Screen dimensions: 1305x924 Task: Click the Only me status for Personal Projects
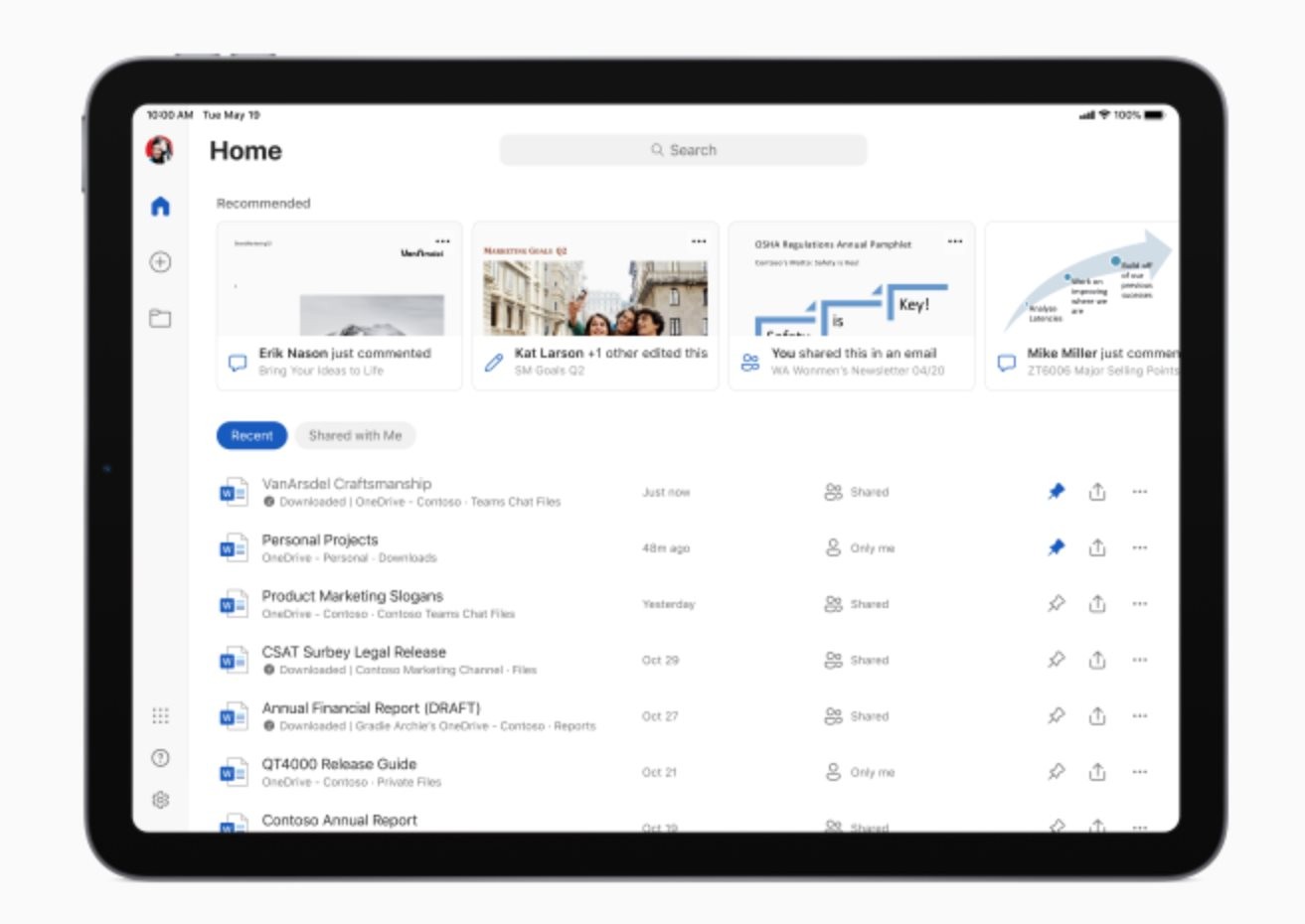coord(860,547)
